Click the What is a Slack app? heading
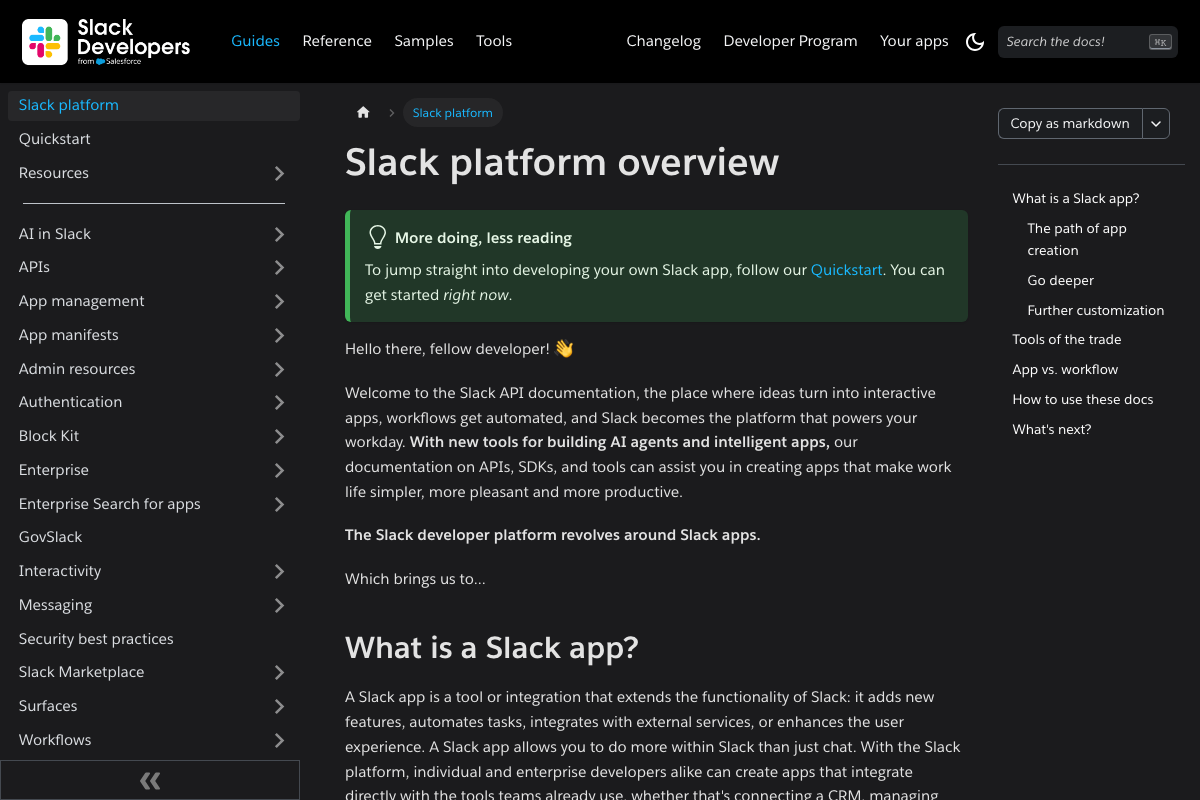Viewport: 1200px width, 800px height. tap(492, 648)
